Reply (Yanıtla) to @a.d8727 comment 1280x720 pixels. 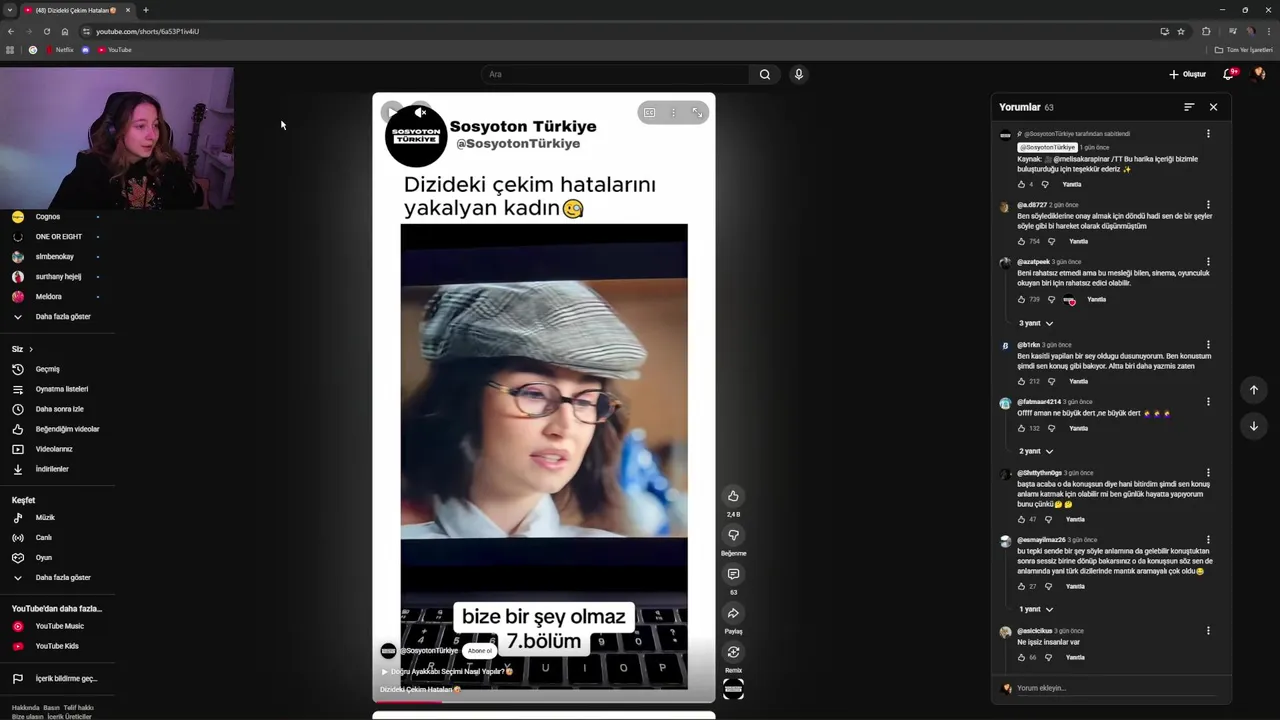1078,242
